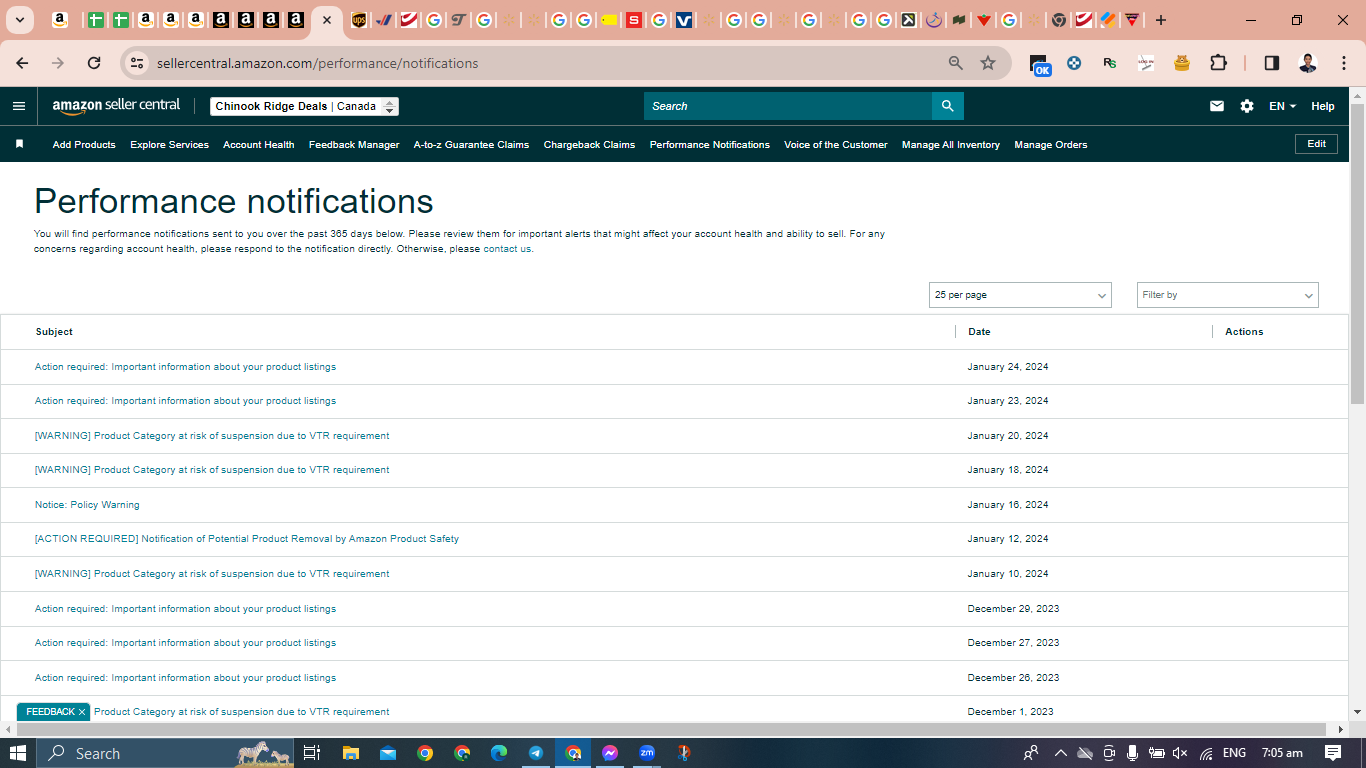Open the December 29, 2023 Action required notification

(185, 609)
